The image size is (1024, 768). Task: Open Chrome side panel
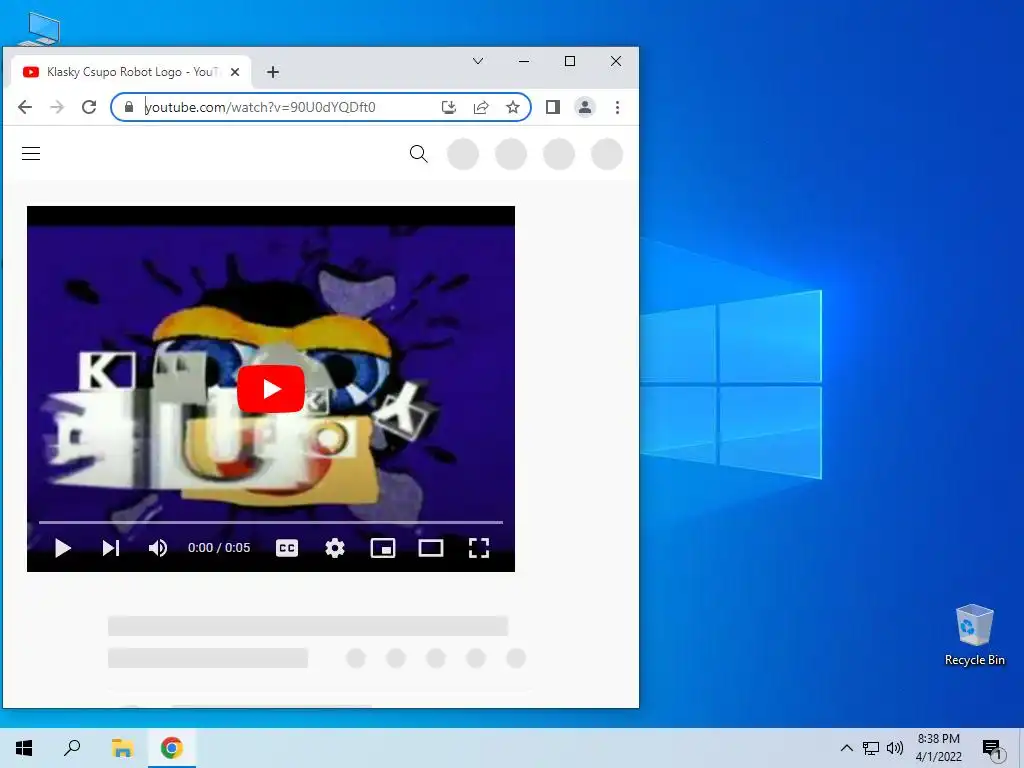tap(552, 107)
